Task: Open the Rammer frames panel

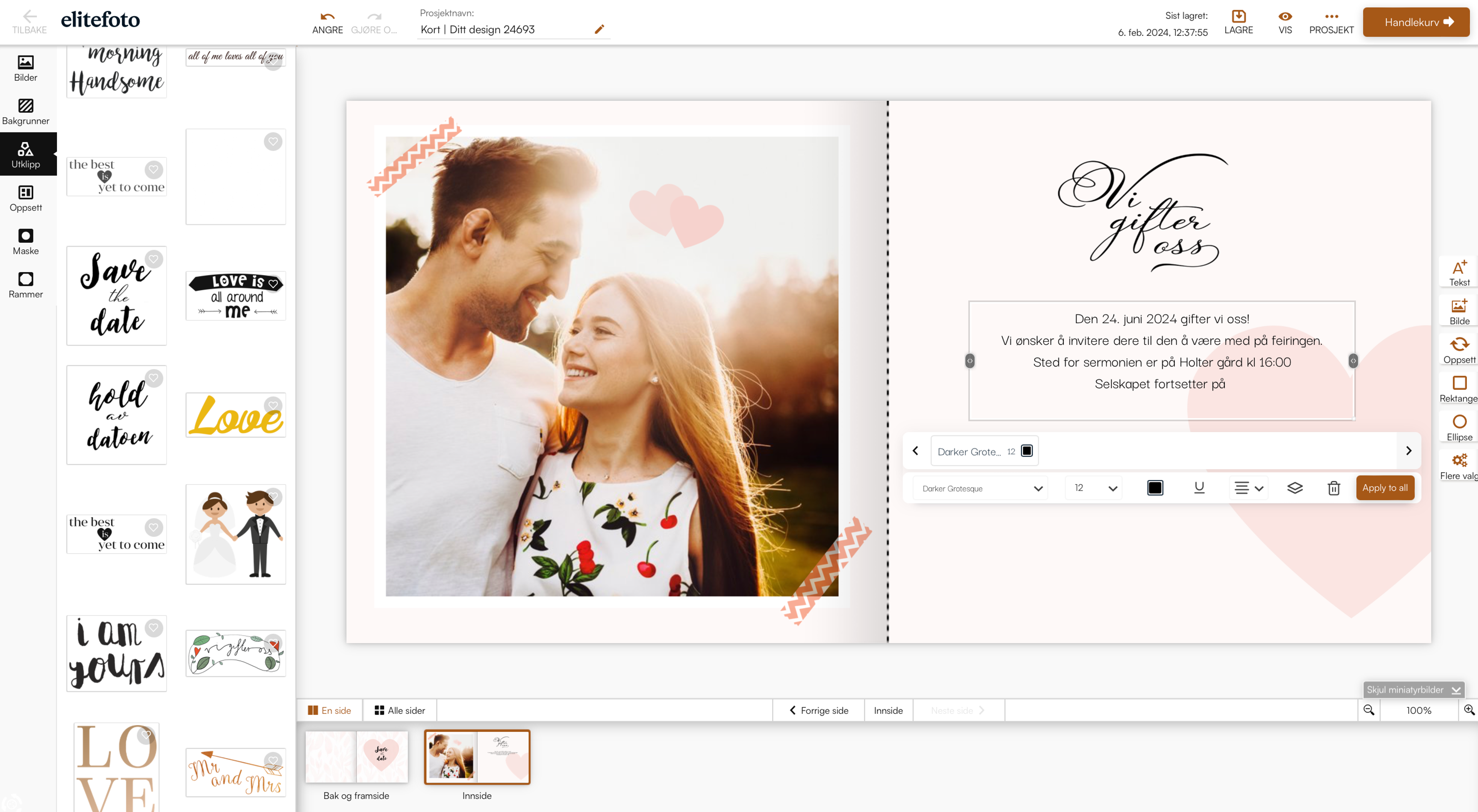Action: coord(25,285)
